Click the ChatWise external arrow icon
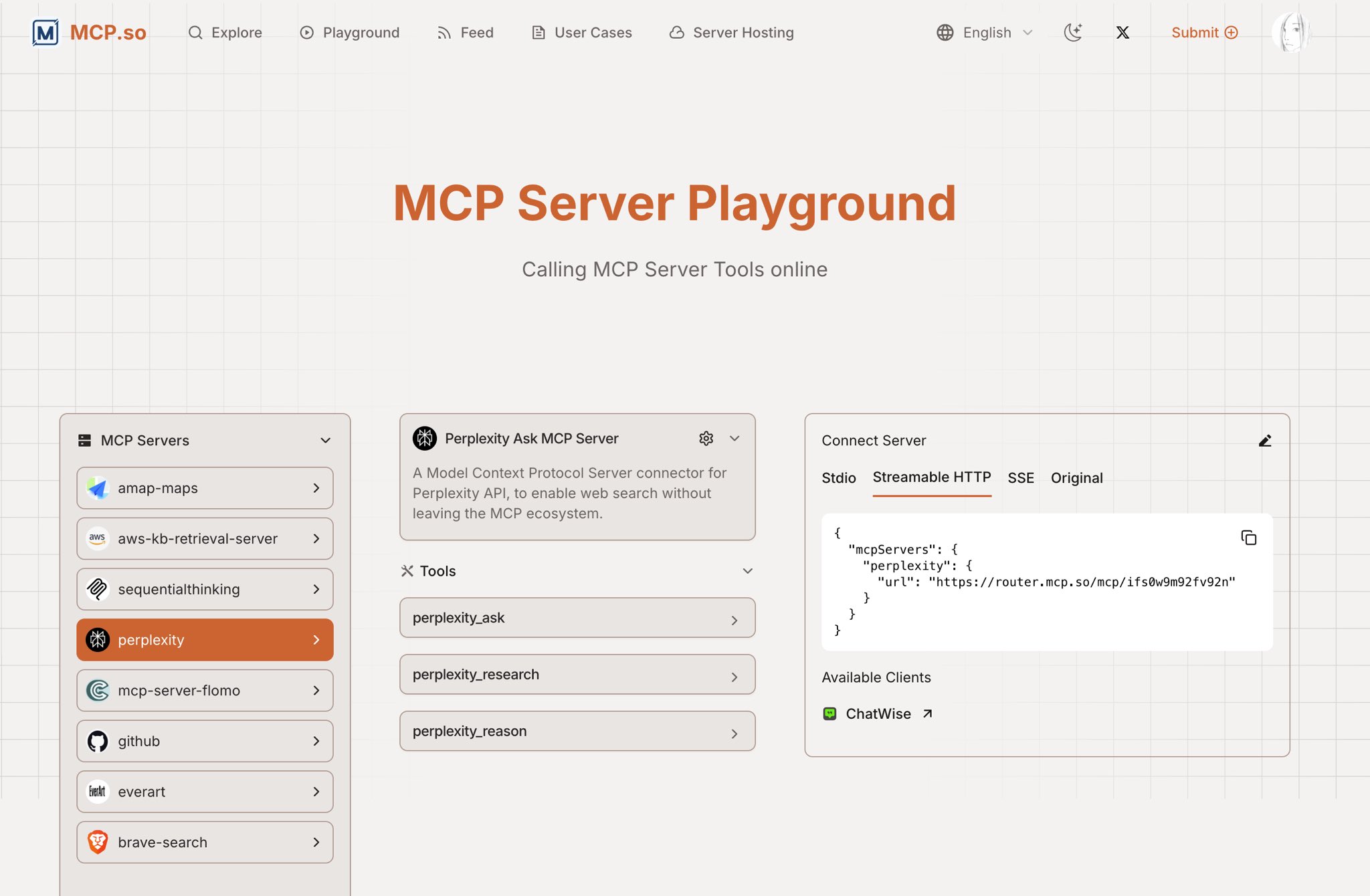Viewport: 1370px width, 896px height. click(927, 713)
